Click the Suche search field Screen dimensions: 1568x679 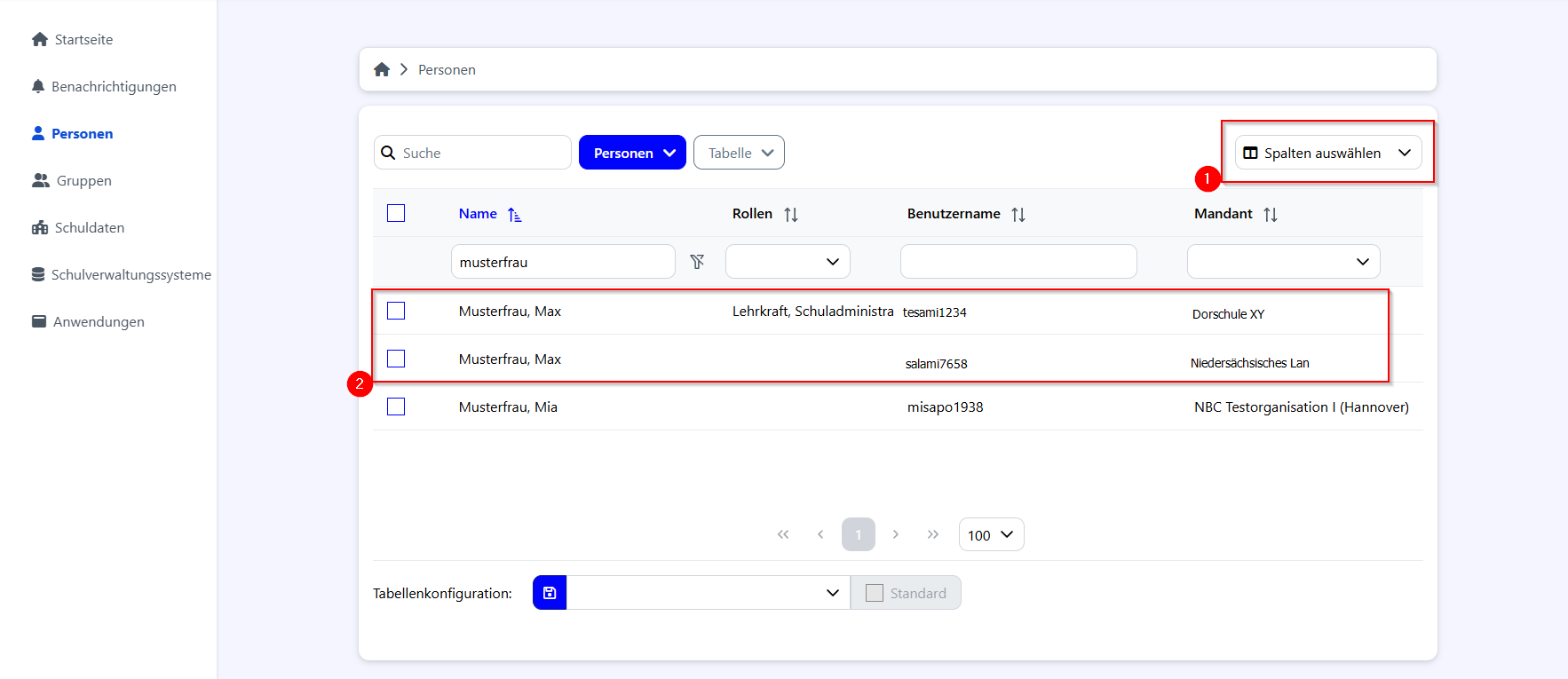click(481, 153)
